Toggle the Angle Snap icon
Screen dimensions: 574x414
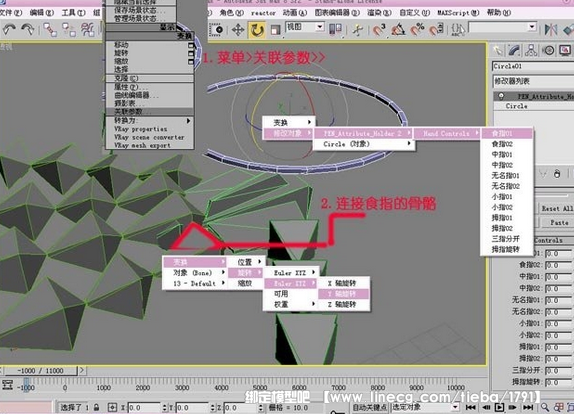tap(398, 30)
